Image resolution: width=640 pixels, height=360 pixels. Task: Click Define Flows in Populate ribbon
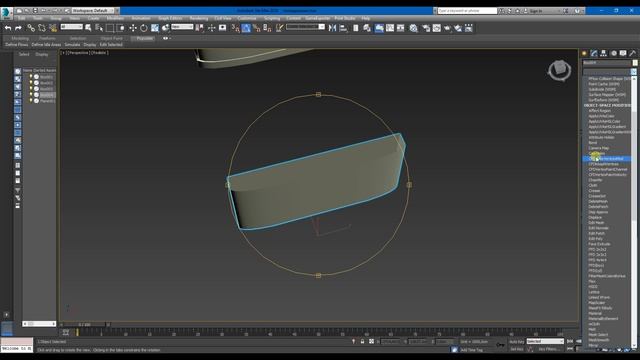[17, 44]
